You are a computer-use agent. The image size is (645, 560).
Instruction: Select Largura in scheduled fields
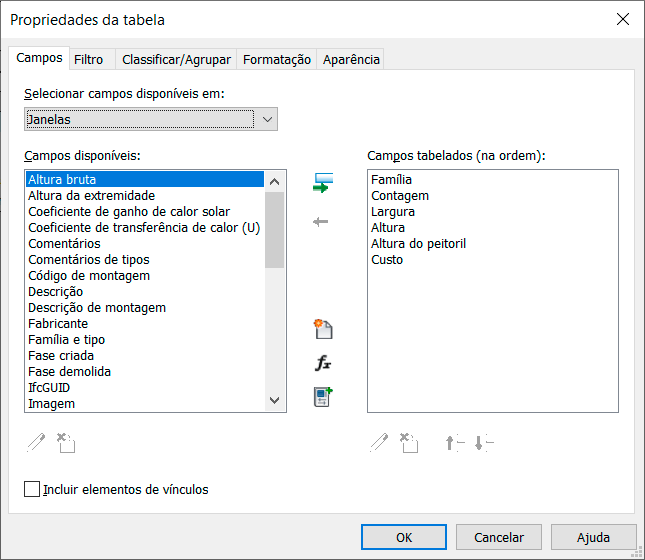click(492, 211)
